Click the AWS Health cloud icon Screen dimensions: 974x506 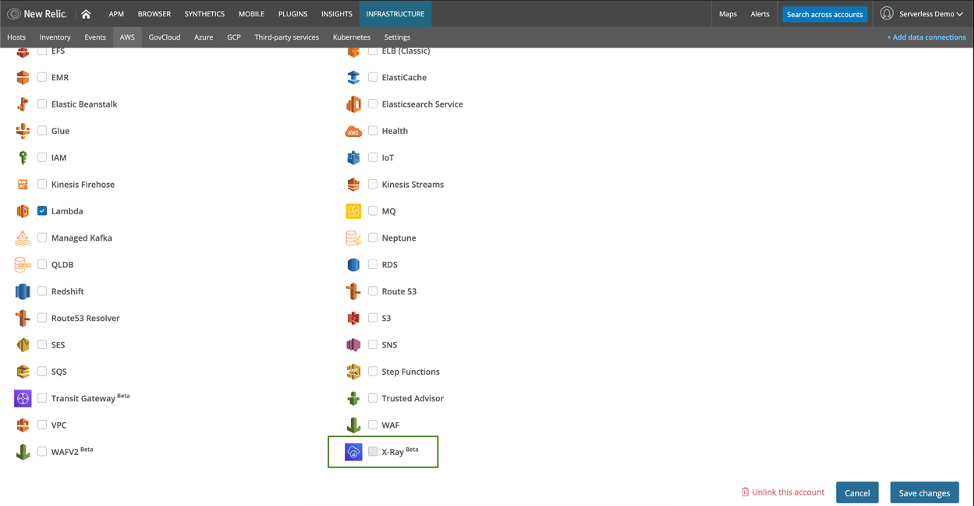(x=353, y=132)
